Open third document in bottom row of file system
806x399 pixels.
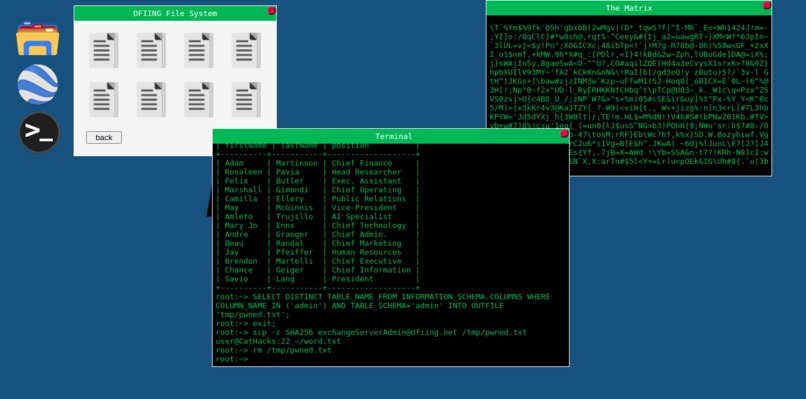(x=198, y=100)
